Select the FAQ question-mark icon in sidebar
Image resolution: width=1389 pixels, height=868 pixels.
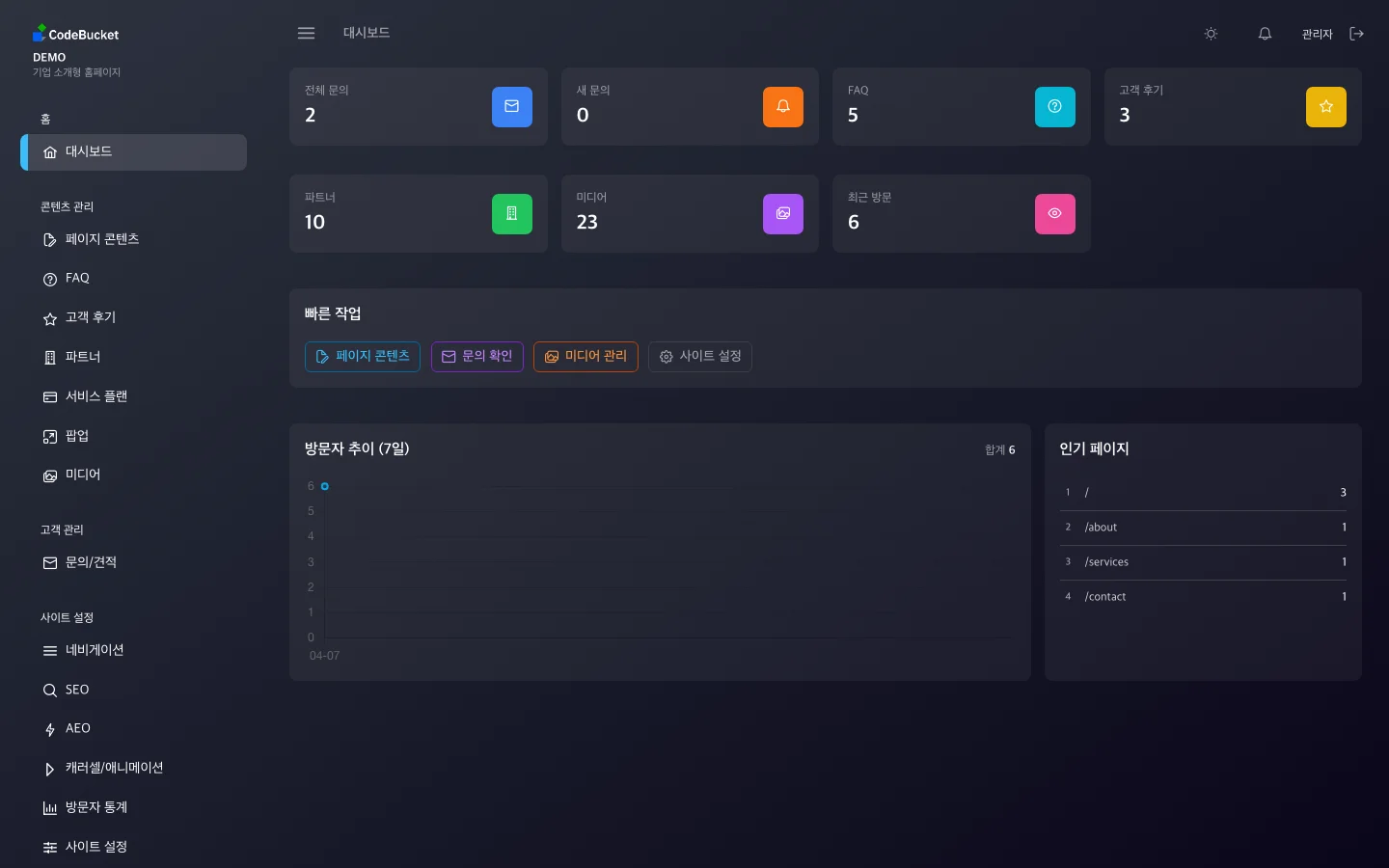coord(50,279)
